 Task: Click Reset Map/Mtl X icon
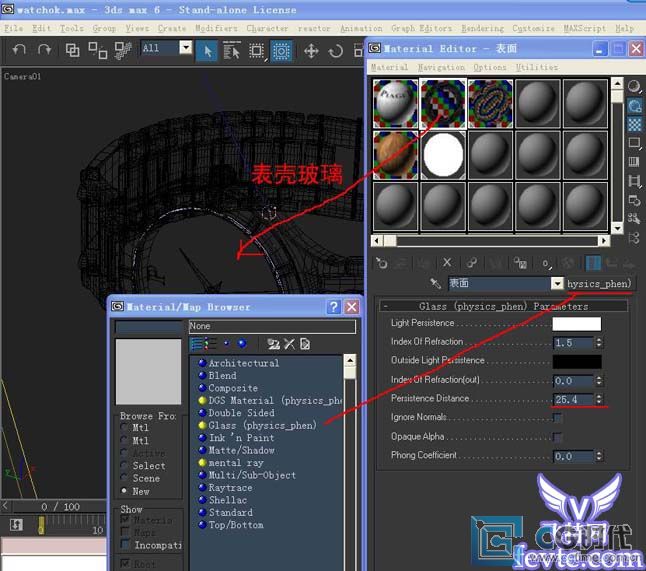(447, 262)
